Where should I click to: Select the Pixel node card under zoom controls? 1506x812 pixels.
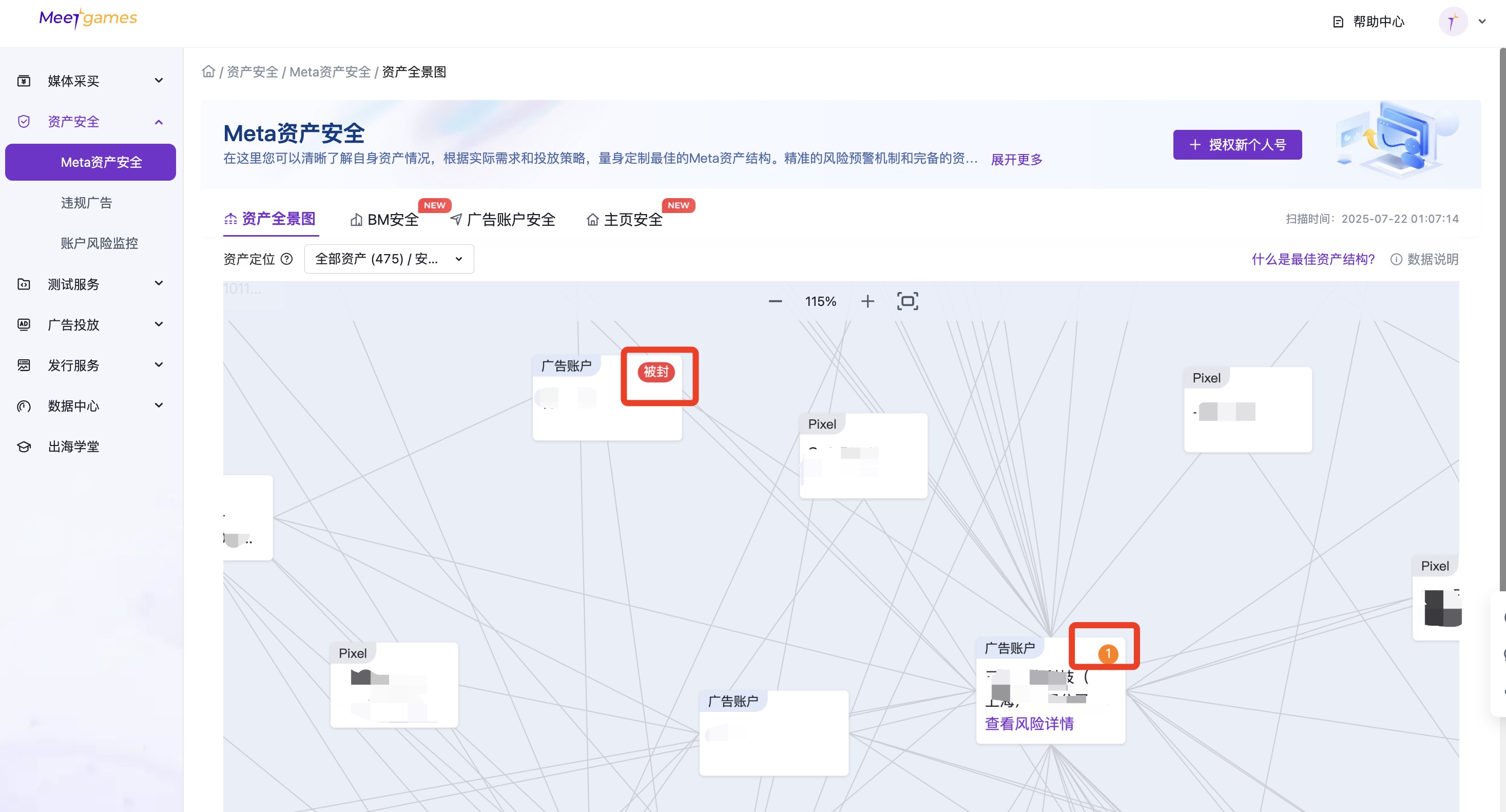(863, 456)
